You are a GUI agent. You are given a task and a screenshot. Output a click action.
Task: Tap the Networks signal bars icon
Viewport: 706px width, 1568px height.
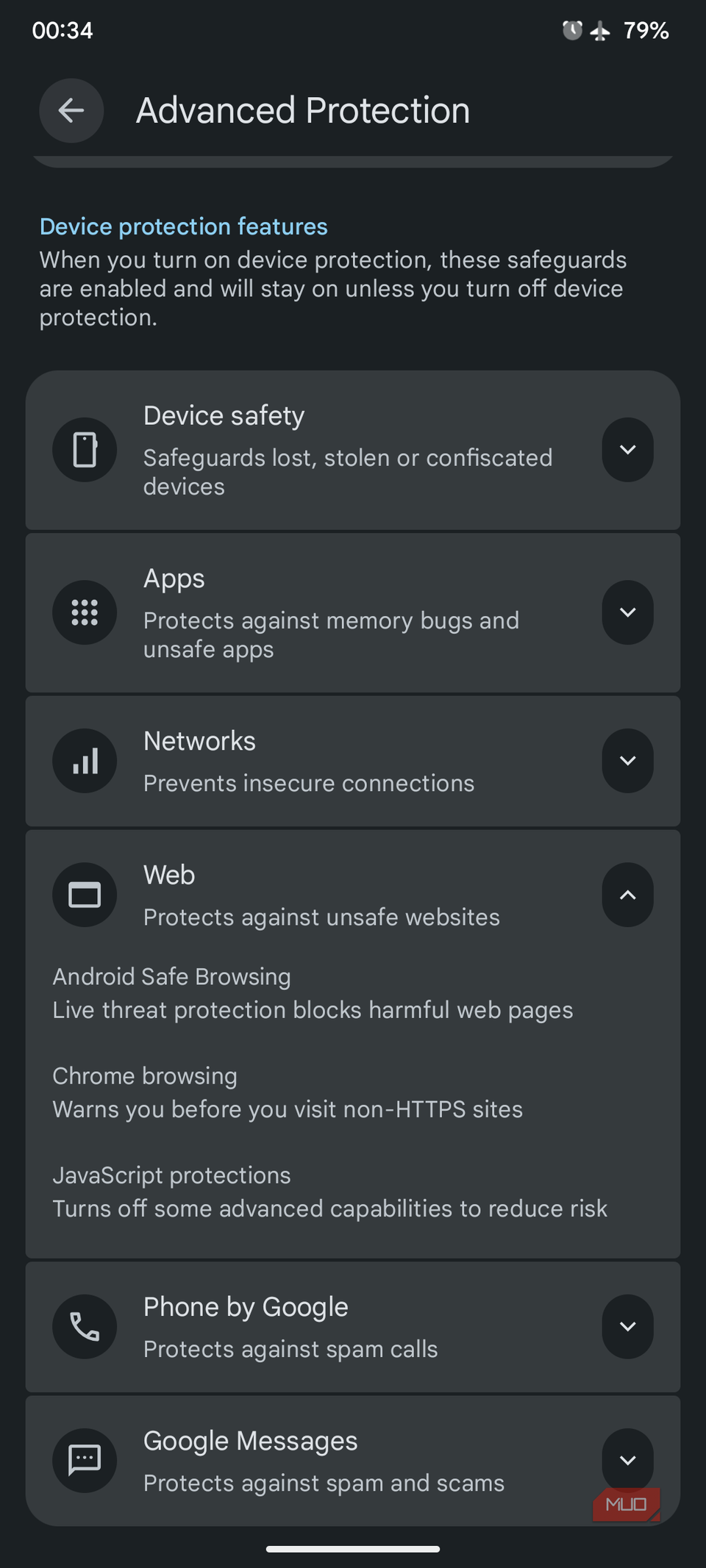coord(85,761)
